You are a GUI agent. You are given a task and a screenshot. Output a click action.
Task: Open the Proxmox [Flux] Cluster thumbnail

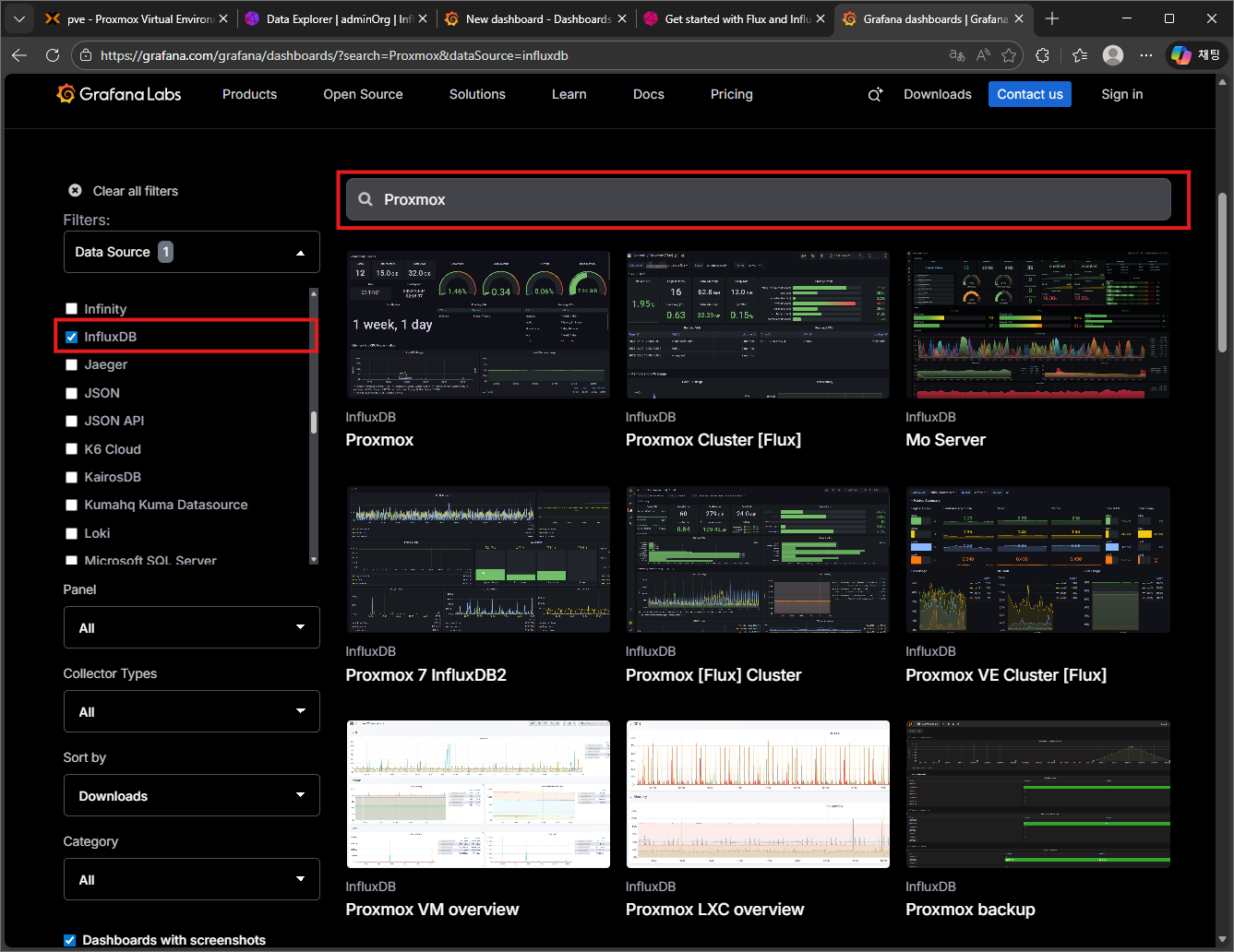[x=758, y=559]
